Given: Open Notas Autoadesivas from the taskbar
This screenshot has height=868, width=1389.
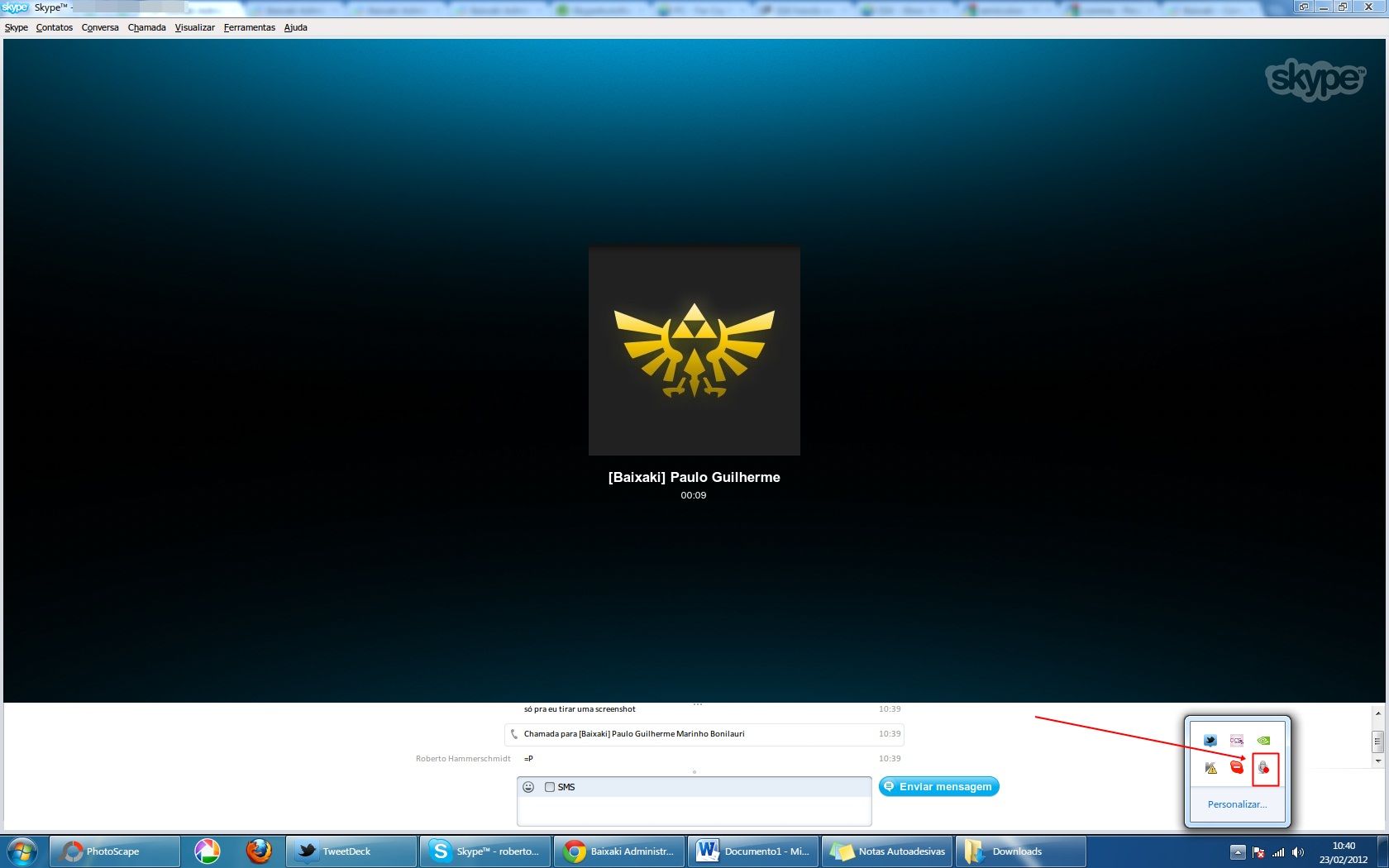Looking at the screenshot, I should [x=887, y=851].
